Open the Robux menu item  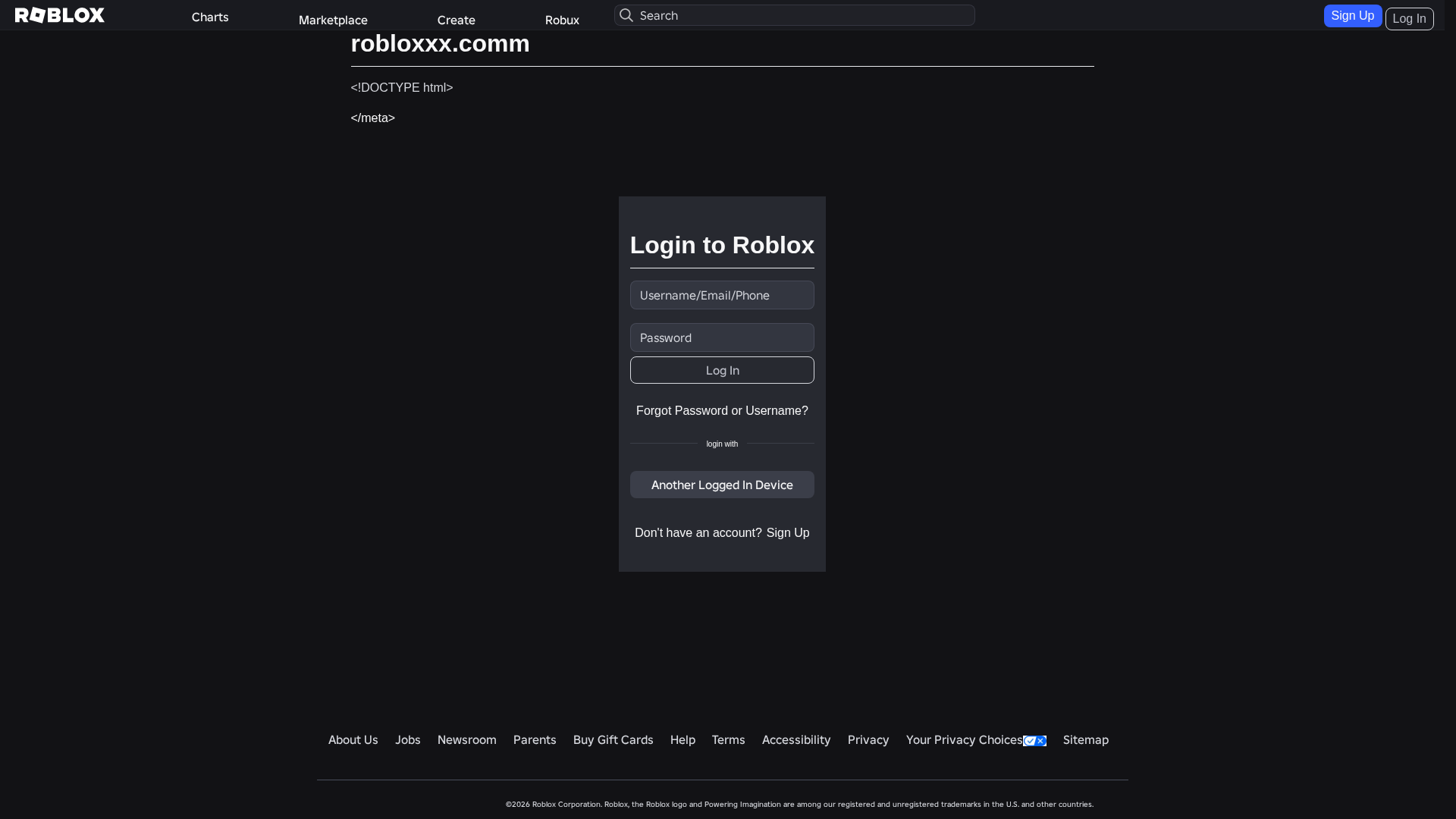coord(562,20)
